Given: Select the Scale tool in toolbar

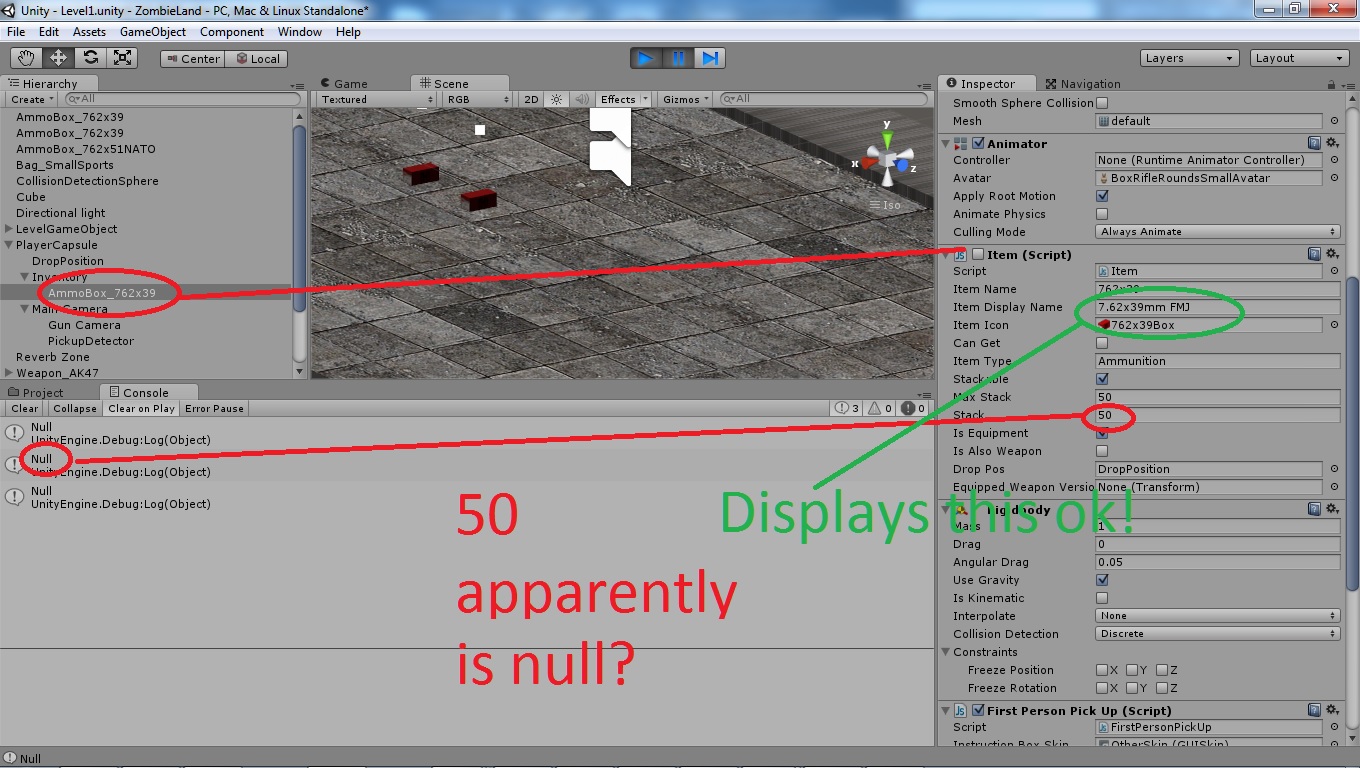Looking at the screenshot, I should [x=123, y=58].
